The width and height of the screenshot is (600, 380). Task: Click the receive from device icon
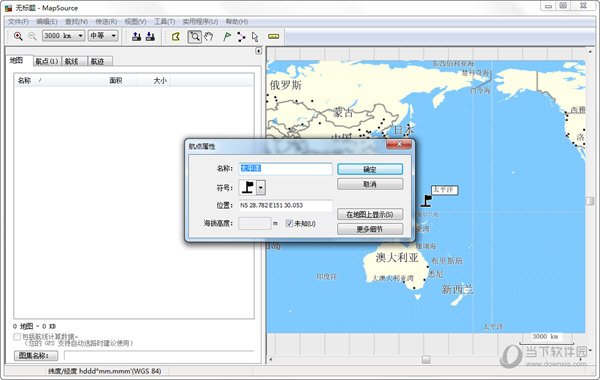(150, 36)
